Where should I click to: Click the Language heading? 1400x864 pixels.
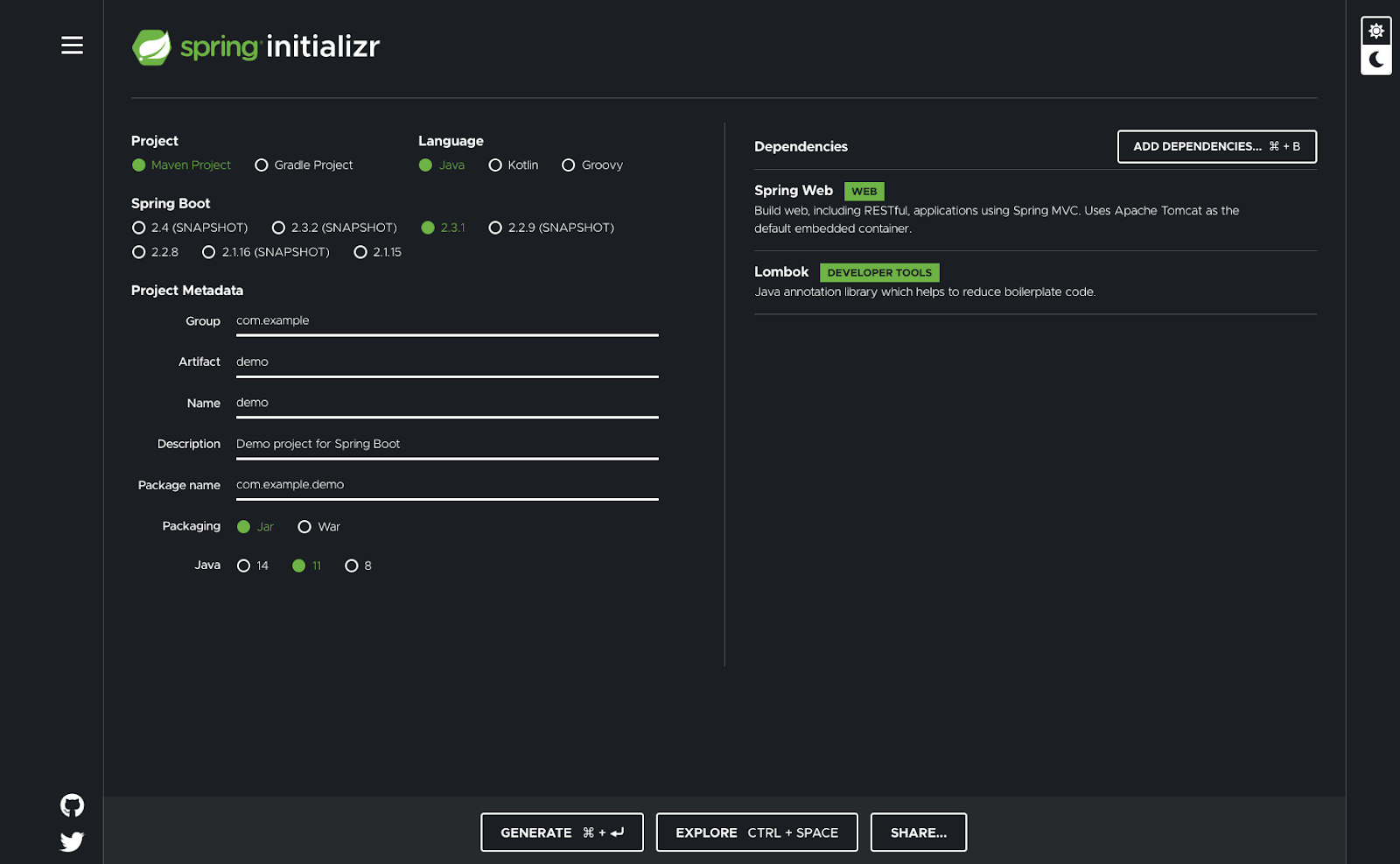pos(451,141)
